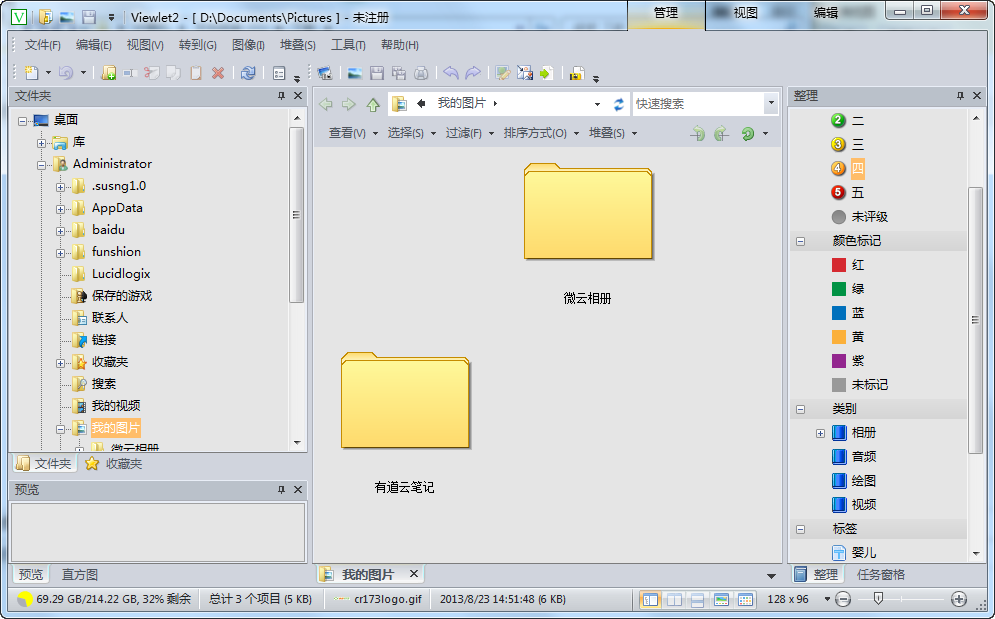Image resolution: width=995 pixels, height=619 pixels.
Task: Click the rotate left arrow icon
Action: click(451, 73)
